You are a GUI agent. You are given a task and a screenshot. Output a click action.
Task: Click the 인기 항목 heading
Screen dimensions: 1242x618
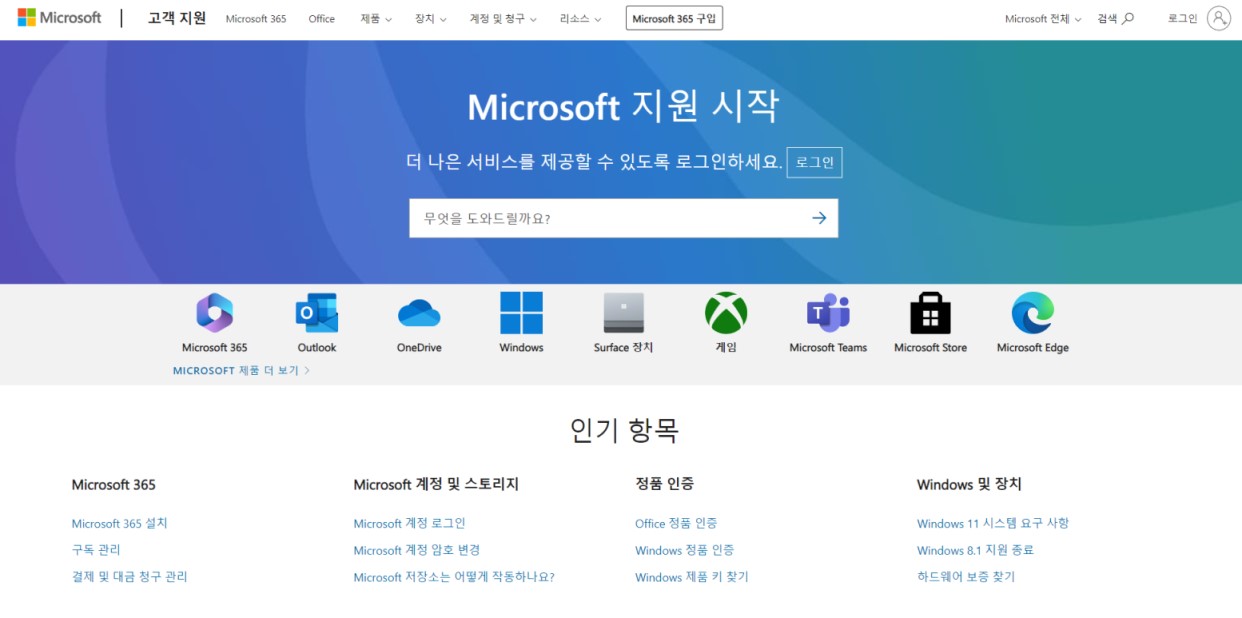(624, 430)
